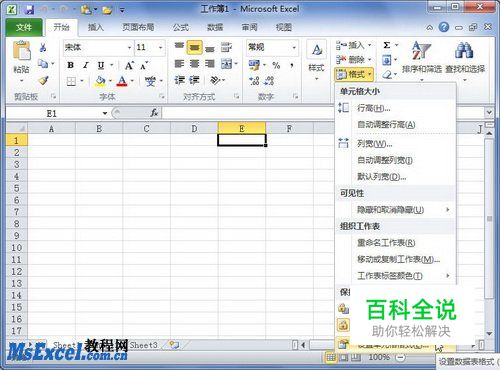The image size is (500, 370).
Task: Open the font name dropdown
Action: pos(129,48)
